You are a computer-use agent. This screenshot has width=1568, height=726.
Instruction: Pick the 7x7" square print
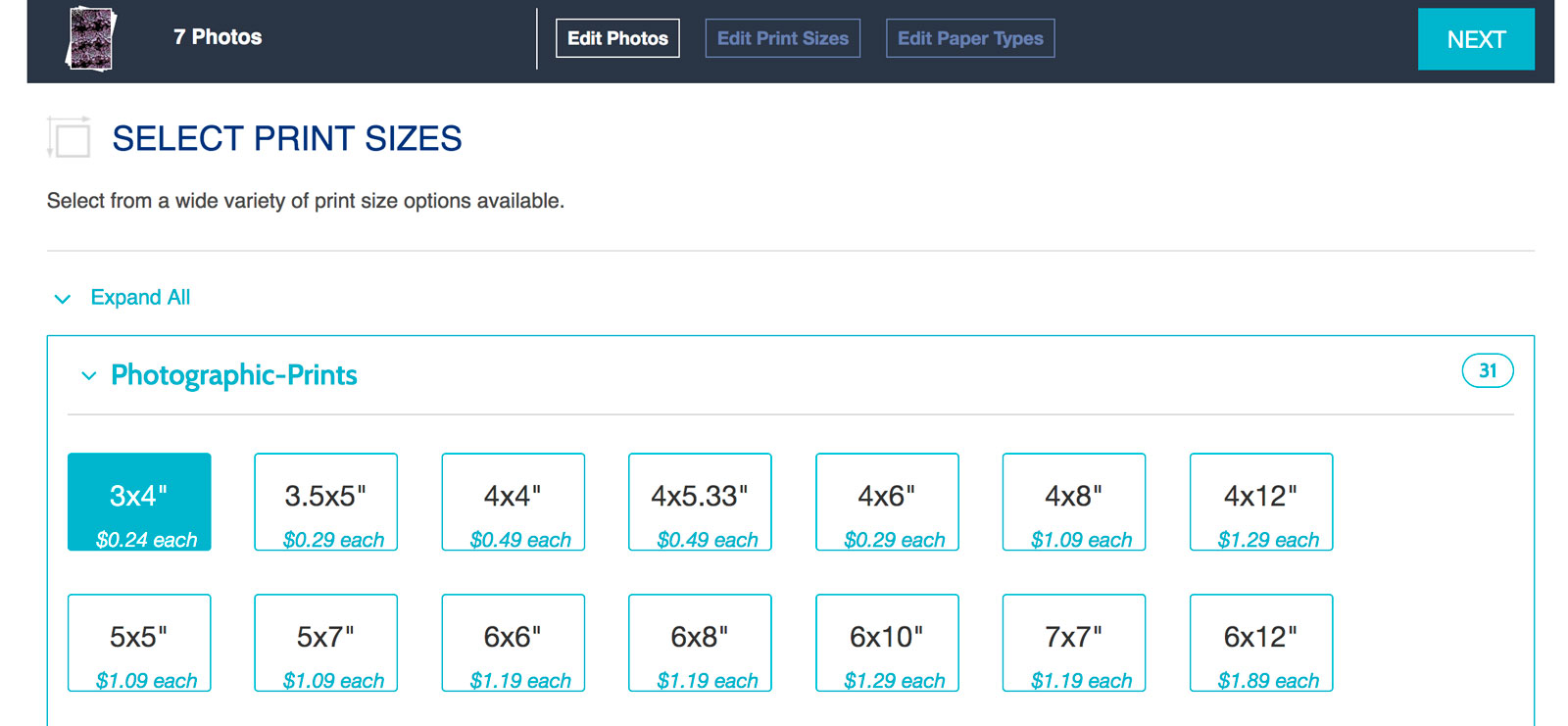(1073, 643)
